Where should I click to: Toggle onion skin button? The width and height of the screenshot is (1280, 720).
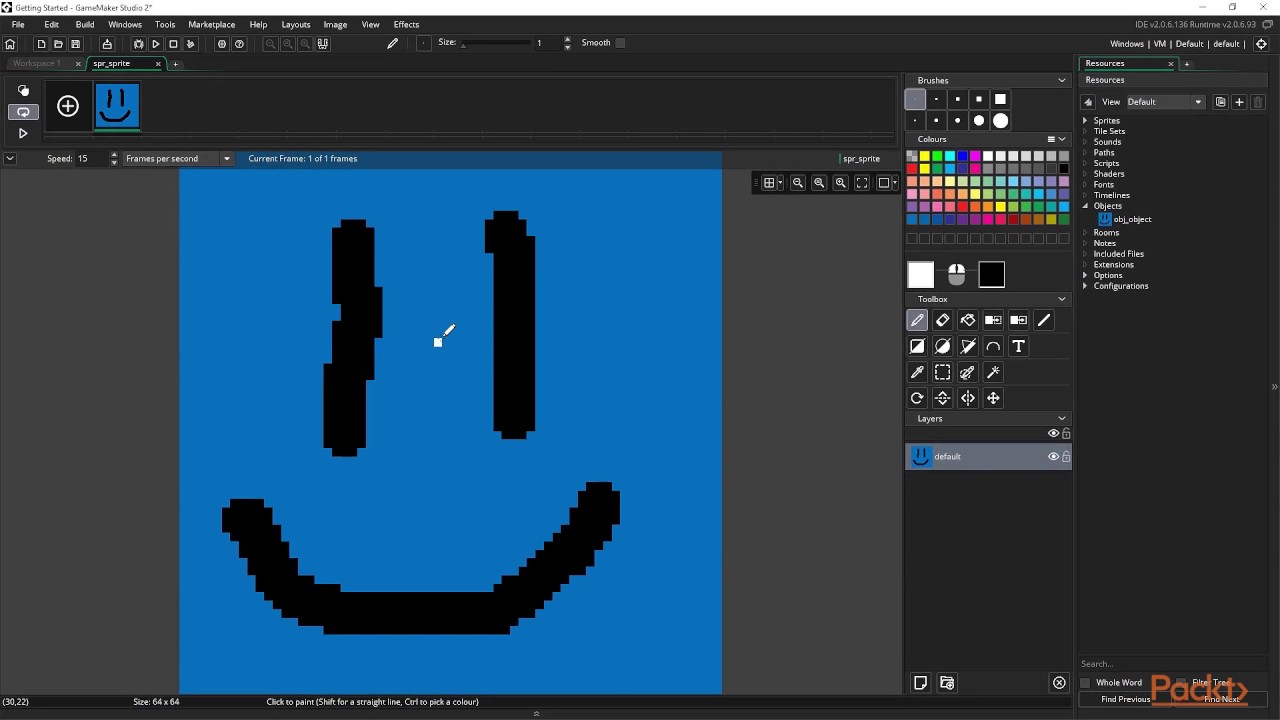23,90
